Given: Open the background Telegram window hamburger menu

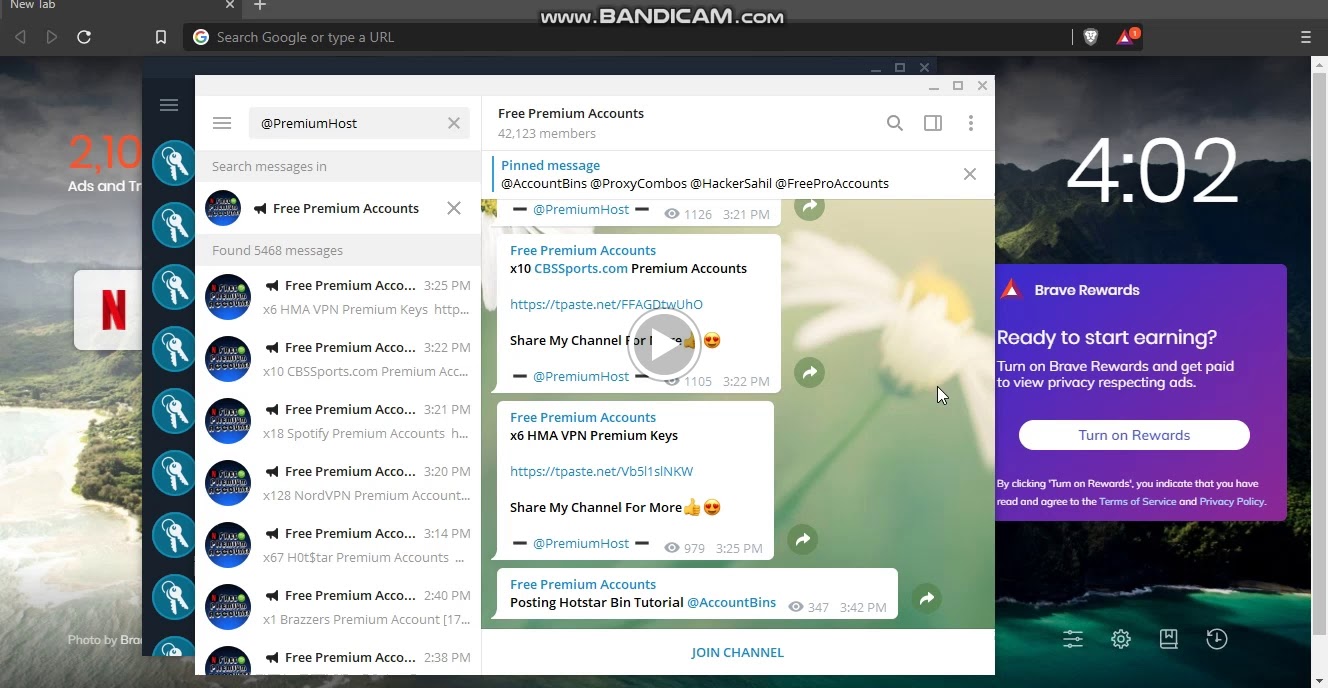Looking at the screenshot, I should pos(169,105).
